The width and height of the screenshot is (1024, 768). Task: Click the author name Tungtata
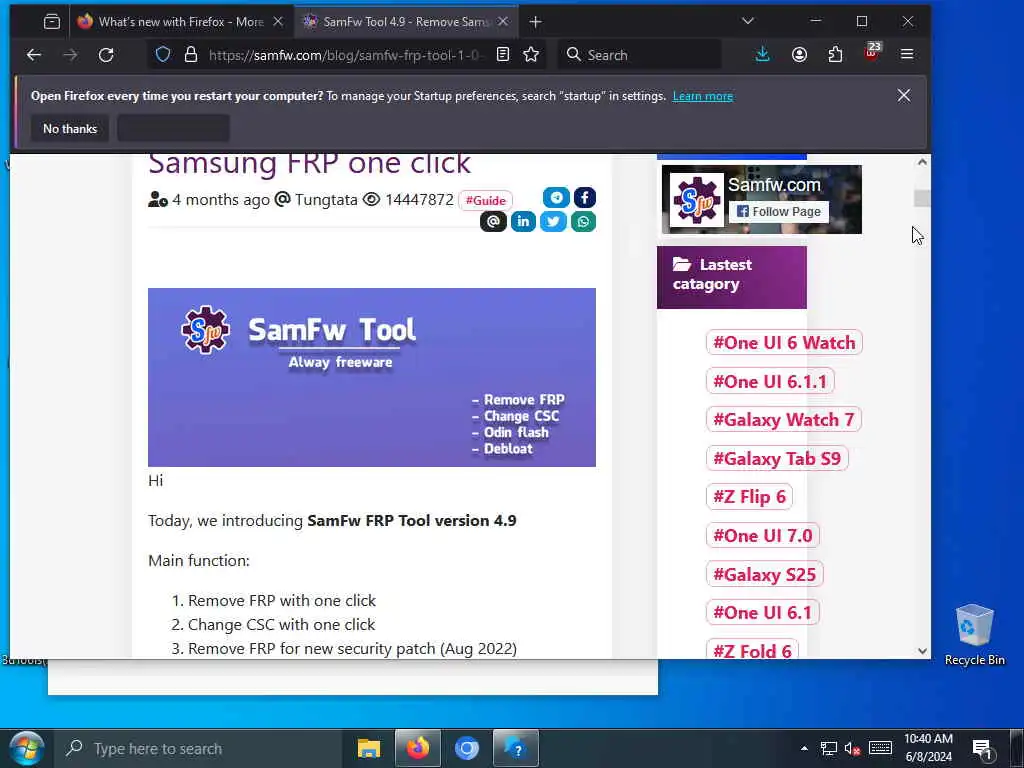326,200
